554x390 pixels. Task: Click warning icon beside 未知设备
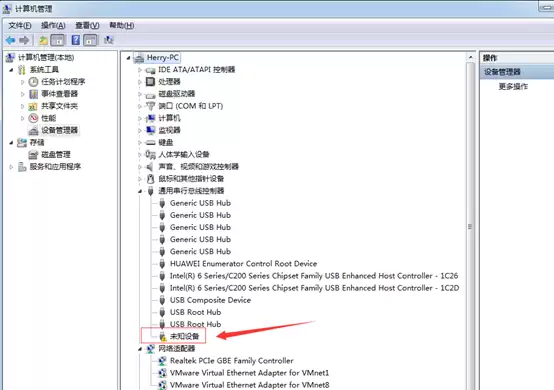163,337
